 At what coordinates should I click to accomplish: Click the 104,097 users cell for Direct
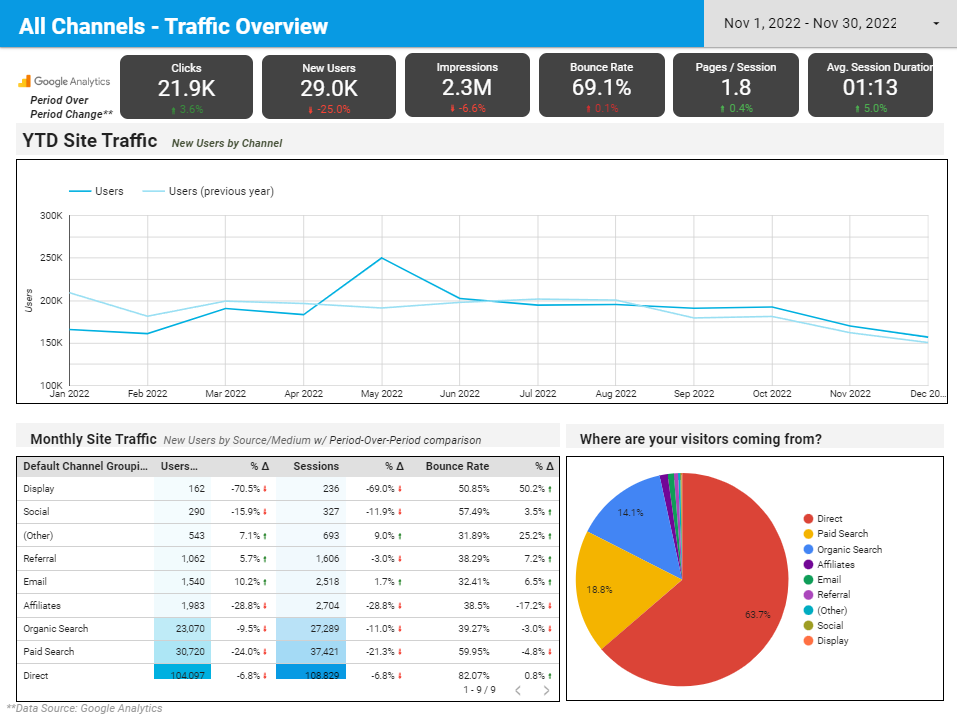pos(182,672)
